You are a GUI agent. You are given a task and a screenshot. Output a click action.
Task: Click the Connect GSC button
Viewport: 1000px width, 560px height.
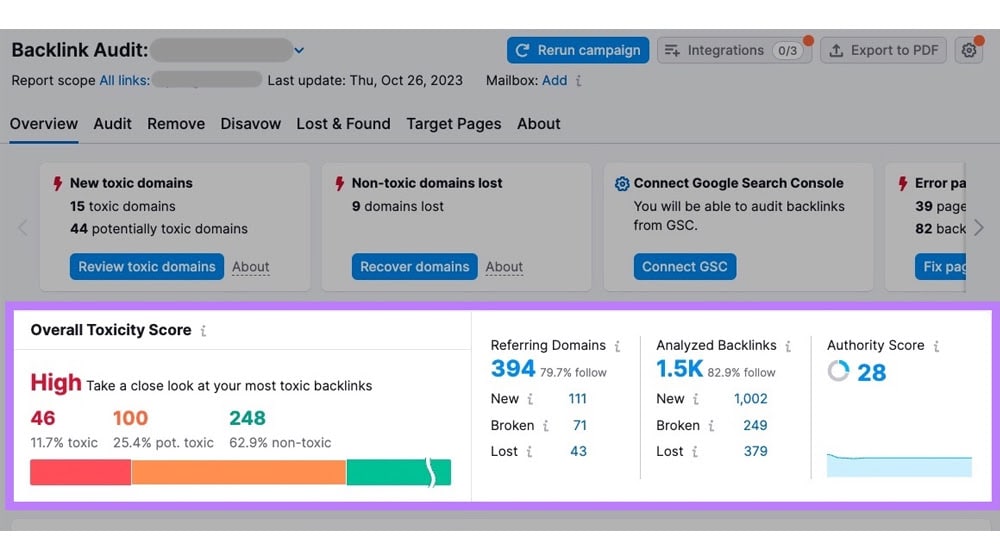tap(685, 267)
